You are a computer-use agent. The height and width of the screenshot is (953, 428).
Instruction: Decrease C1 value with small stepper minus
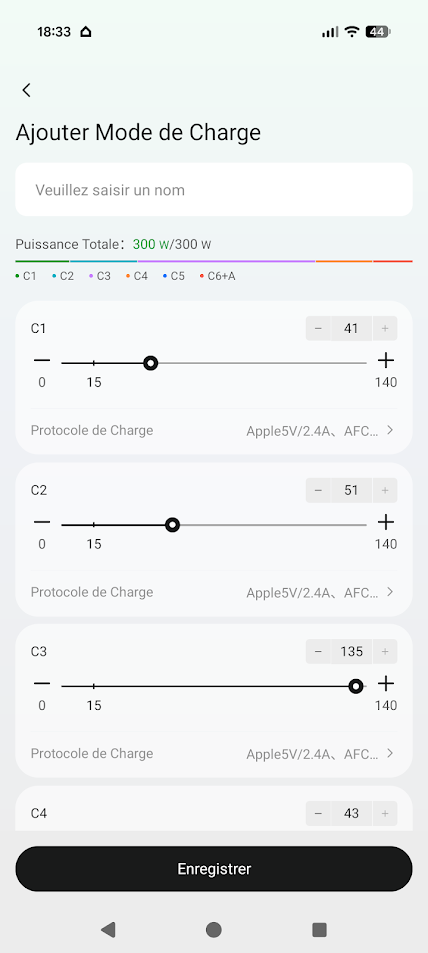(x=318, y=329)
